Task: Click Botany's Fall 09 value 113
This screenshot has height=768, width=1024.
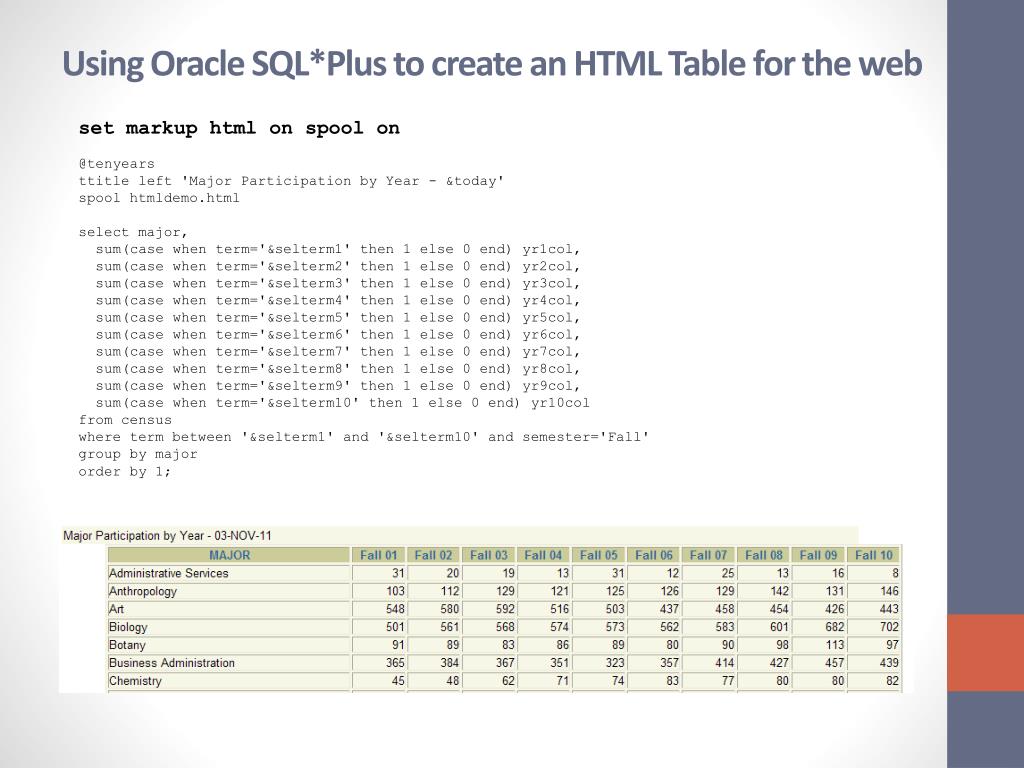Action: coord(834,645)
